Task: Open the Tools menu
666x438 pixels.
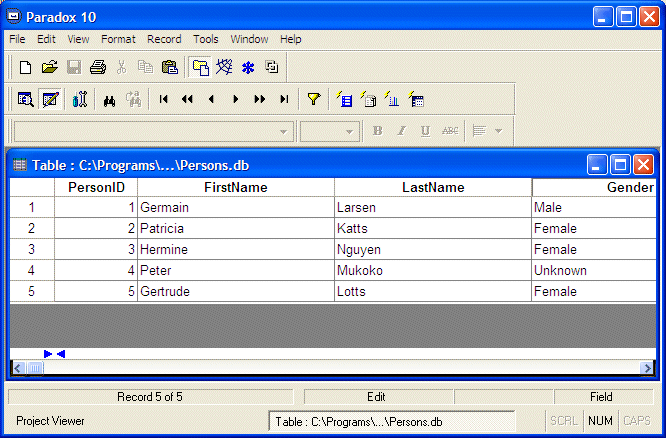Action: [206, 39]
